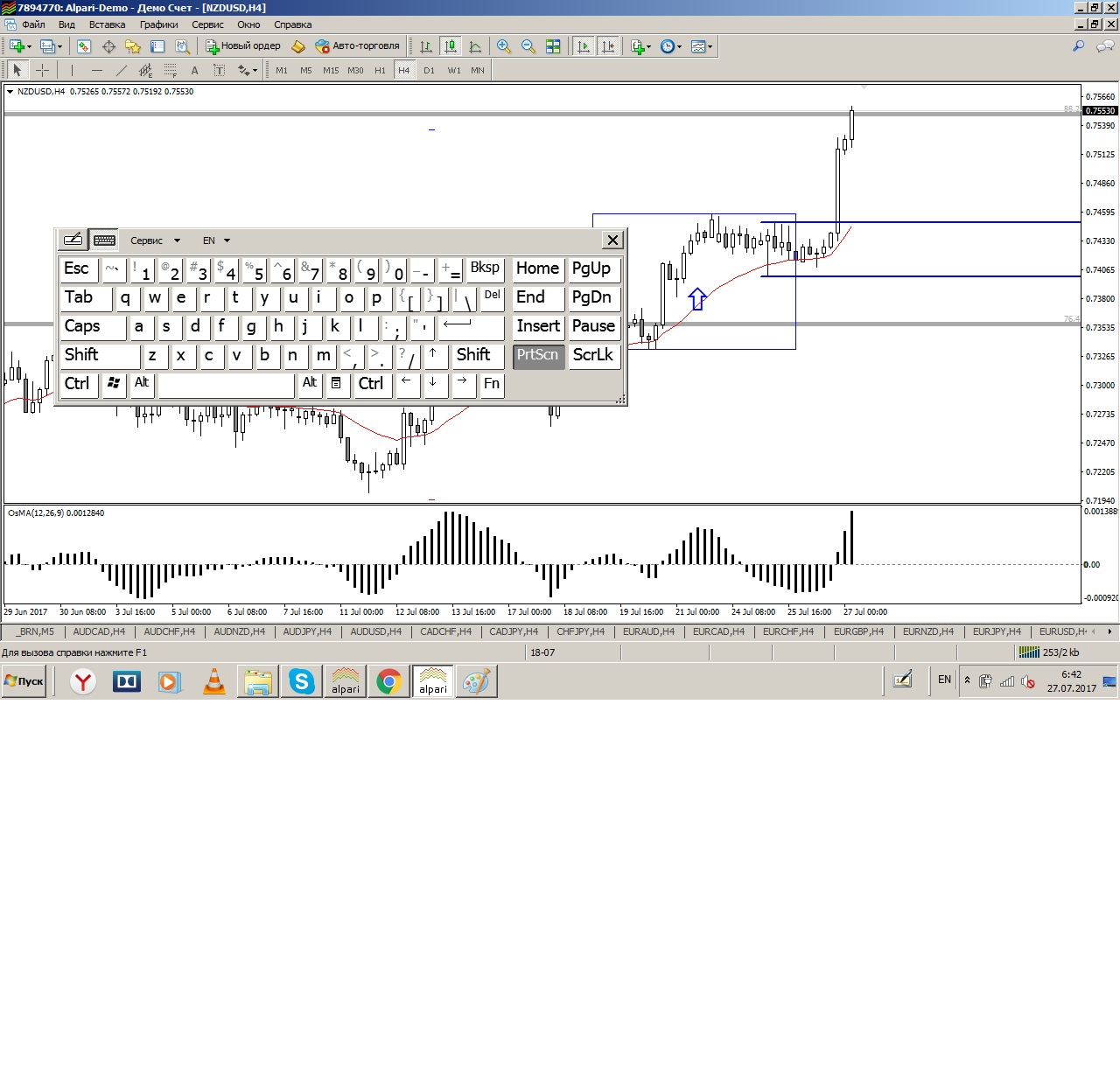Open the chat bubbles icon
1120x1088 pixels.
1106,46
